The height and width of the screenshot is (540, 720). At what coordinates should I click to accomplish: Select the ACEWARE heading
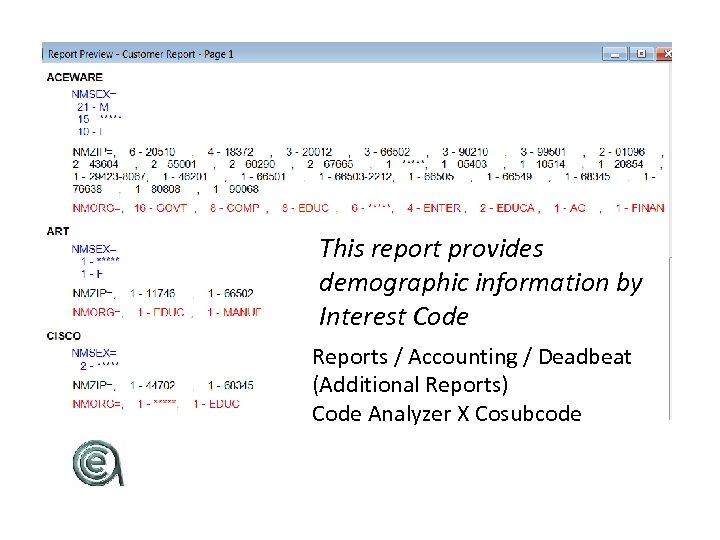pos(75,77)
